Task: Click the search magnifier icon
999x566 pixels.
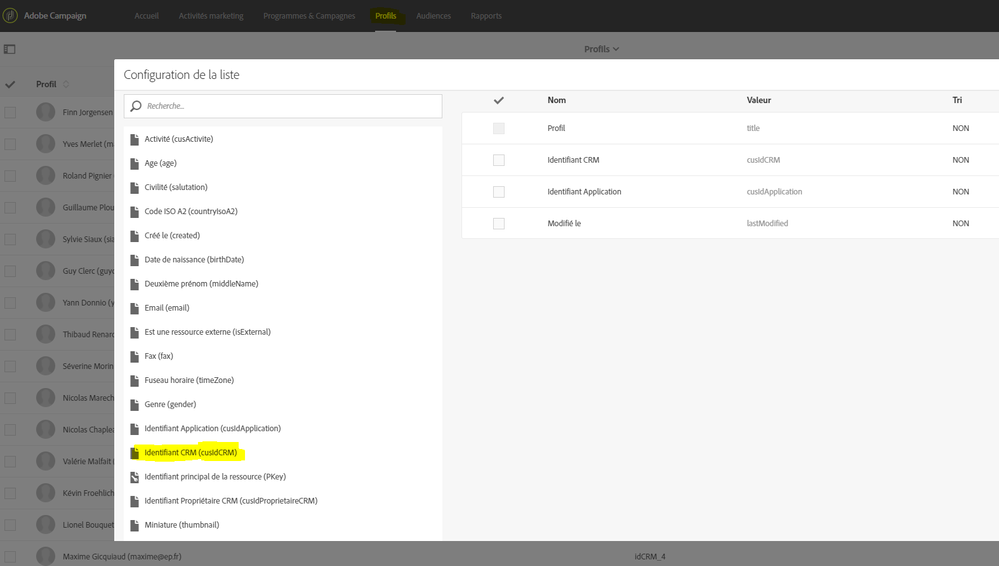Action: pos(136,105)
